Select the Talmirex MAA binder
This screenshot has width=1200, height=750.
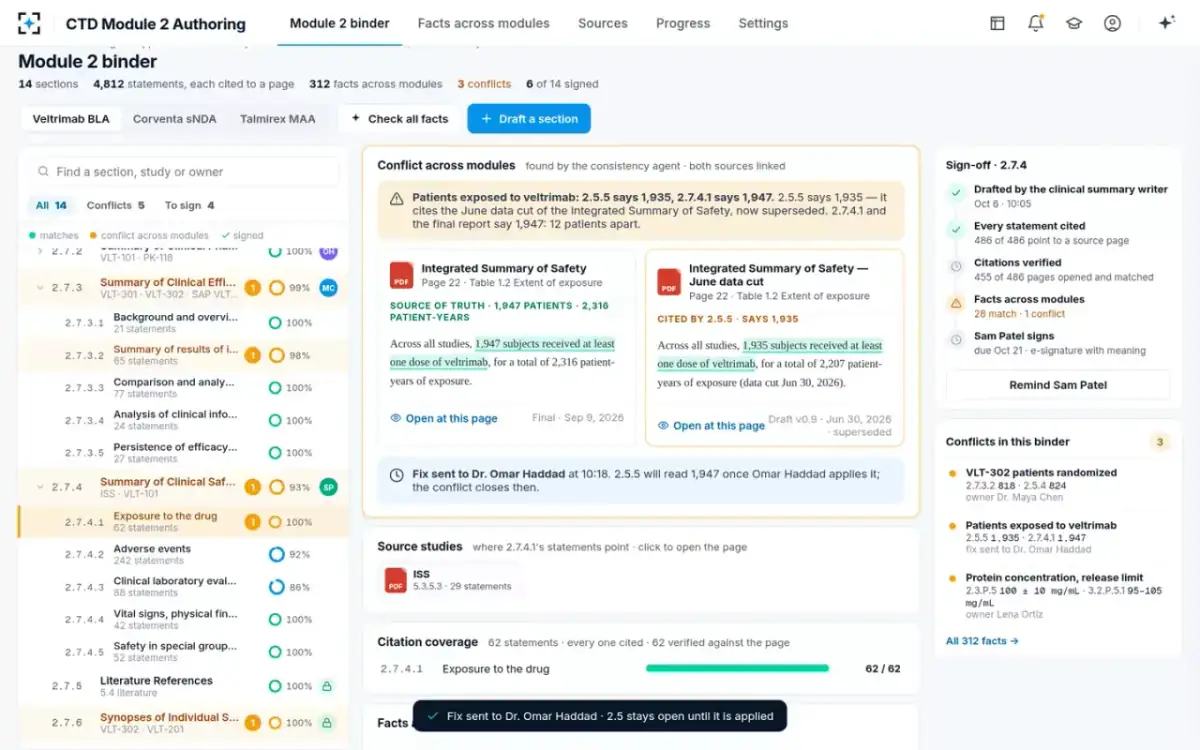point(277,119)
